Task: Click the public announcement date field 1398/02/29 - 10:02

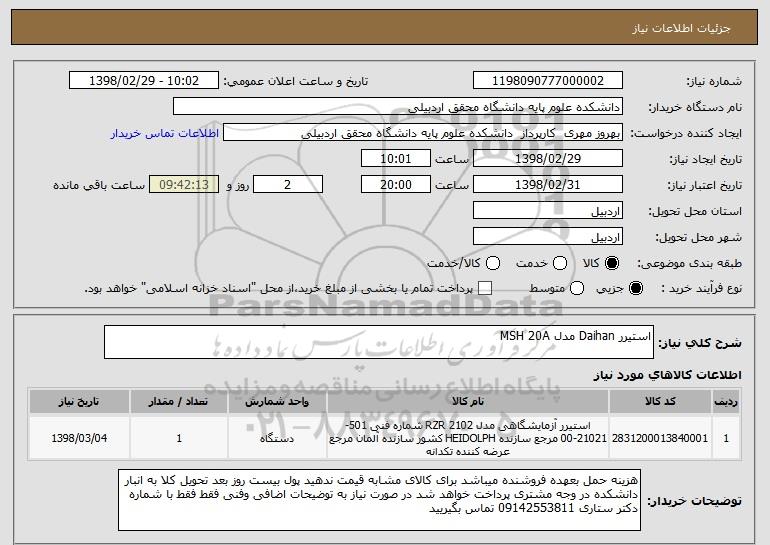Action: (144, 81)
